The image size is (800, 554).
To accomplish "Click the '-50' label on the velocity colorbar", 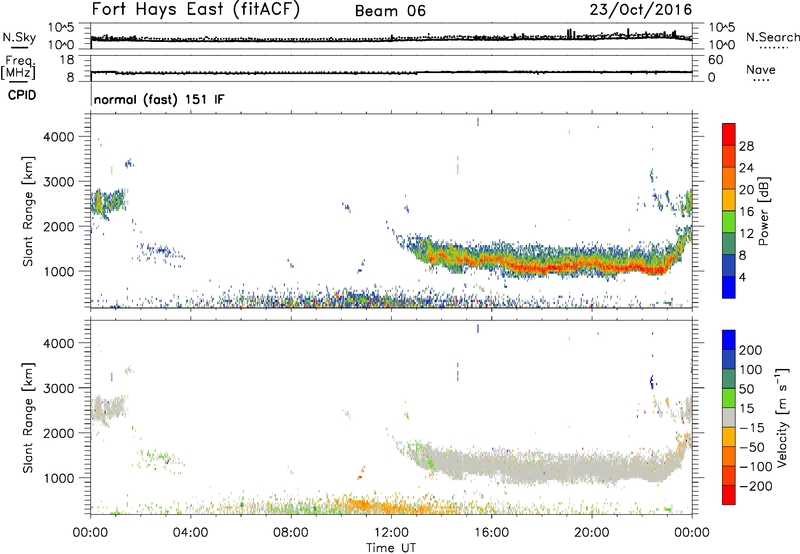I will coord(752,447).
